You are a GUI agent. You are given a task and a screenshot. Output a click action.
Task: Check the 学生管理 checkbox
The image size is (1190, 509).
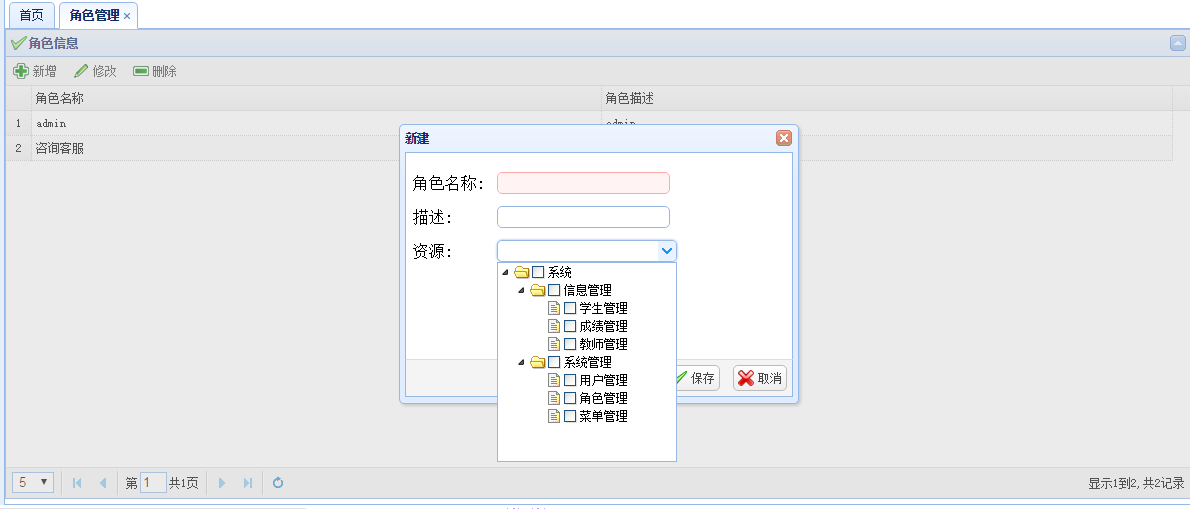(570, 308)
